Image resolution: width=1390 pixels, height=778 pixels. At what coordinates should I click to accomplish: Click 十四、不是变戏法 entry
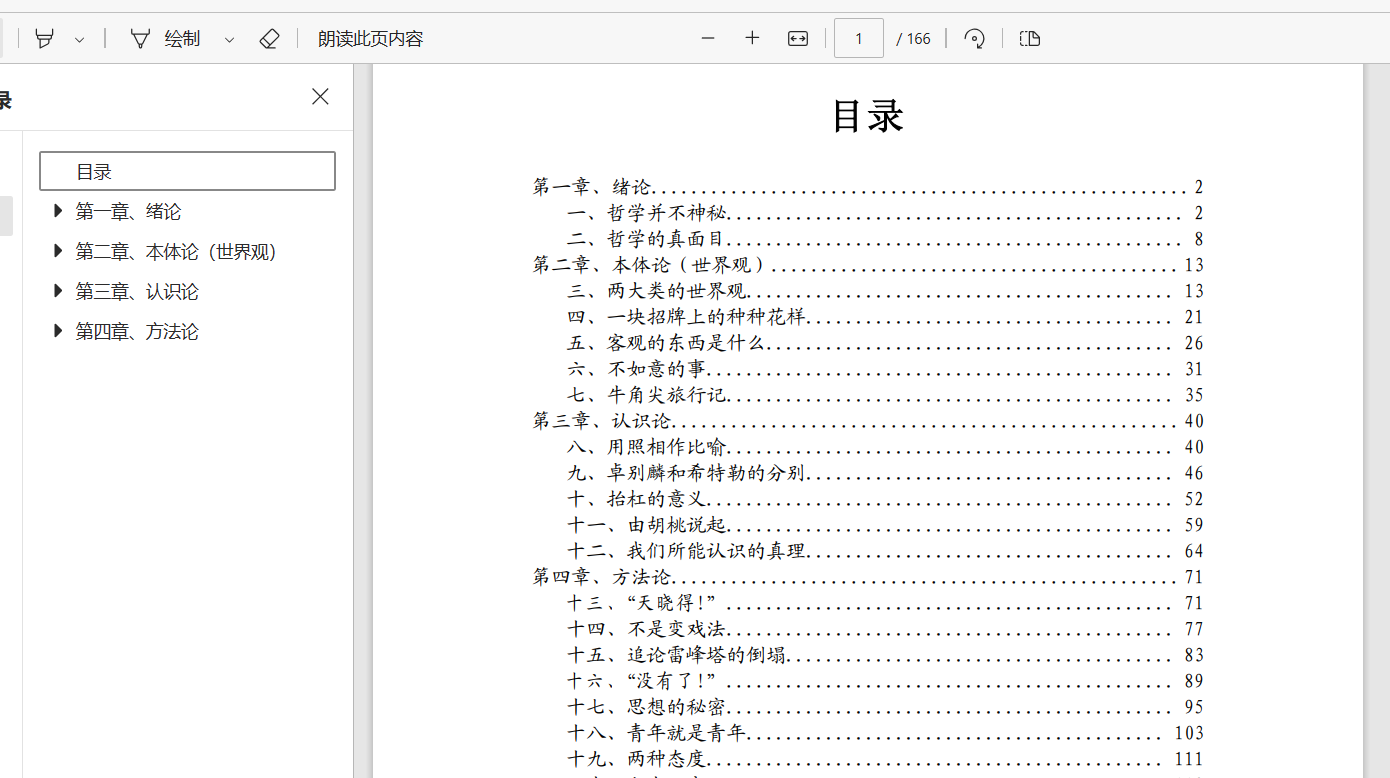pyautogui.click(x=885, y=629)
